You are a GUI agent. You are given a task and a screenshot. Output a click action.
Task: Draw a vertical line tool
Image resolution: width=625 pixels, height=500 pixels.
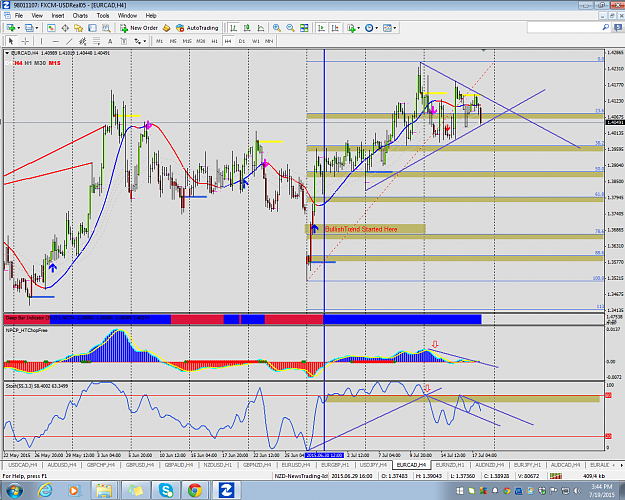(41, 41)
